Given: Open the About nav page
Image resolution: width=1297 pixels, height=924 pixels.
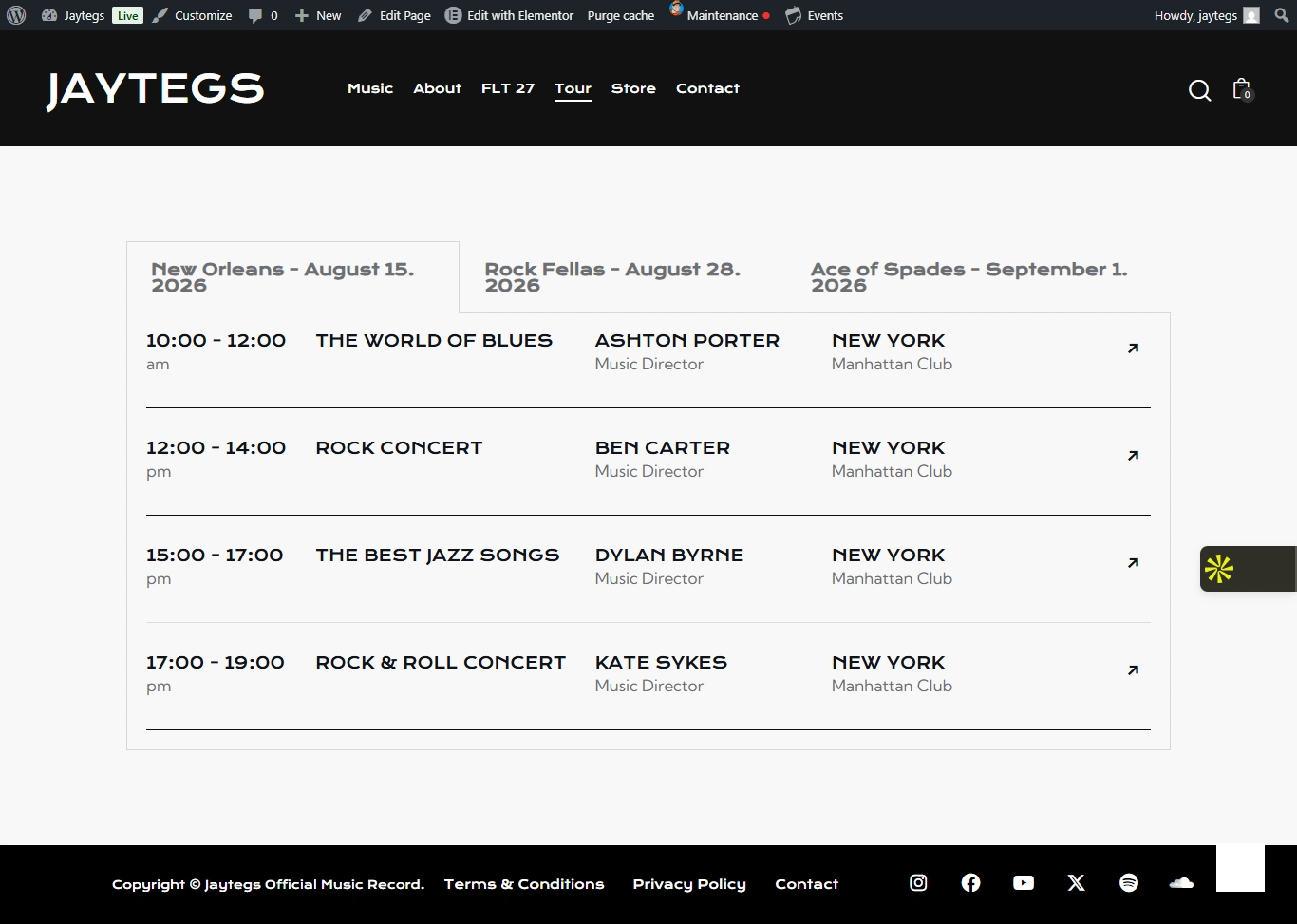Looking at the screenshot, I should coord(437,88).
